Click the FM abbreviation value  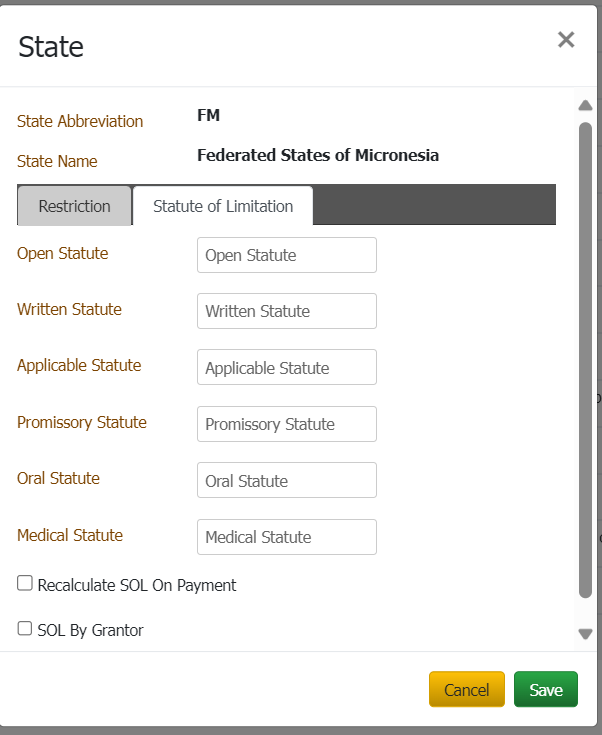(x=208, y=115)
